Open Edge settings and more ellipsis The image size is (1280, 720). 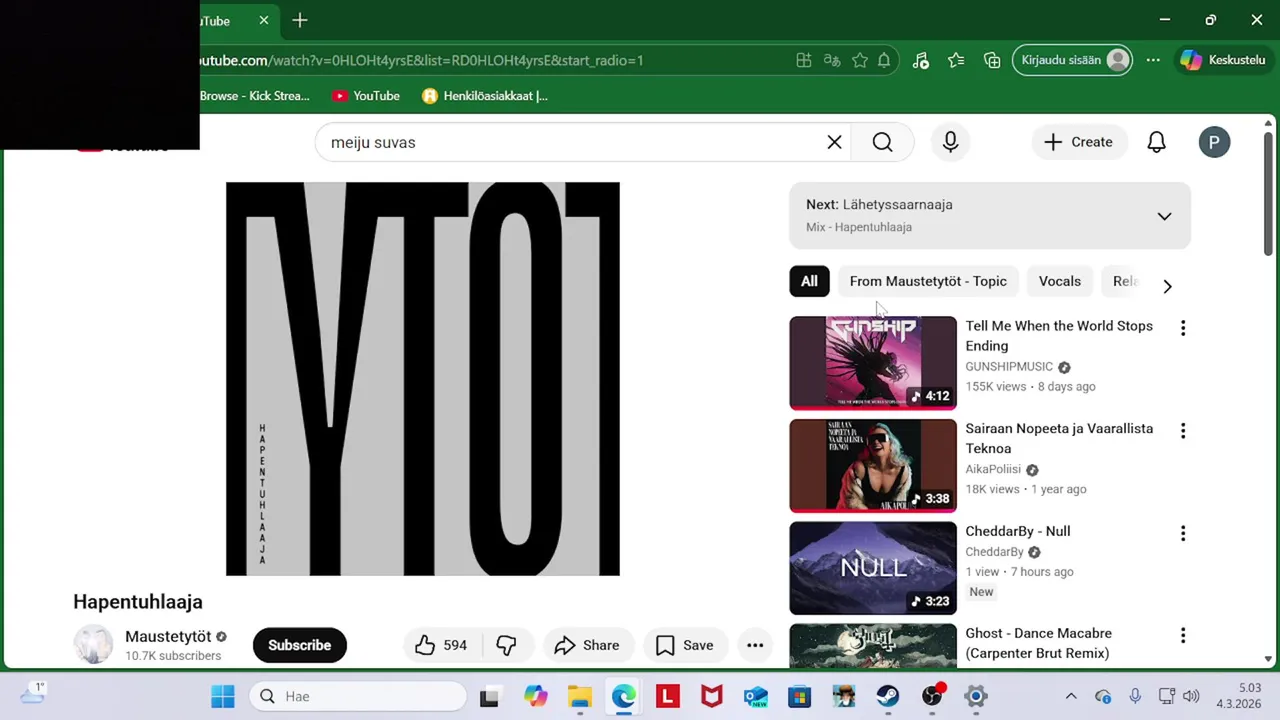1153,60
